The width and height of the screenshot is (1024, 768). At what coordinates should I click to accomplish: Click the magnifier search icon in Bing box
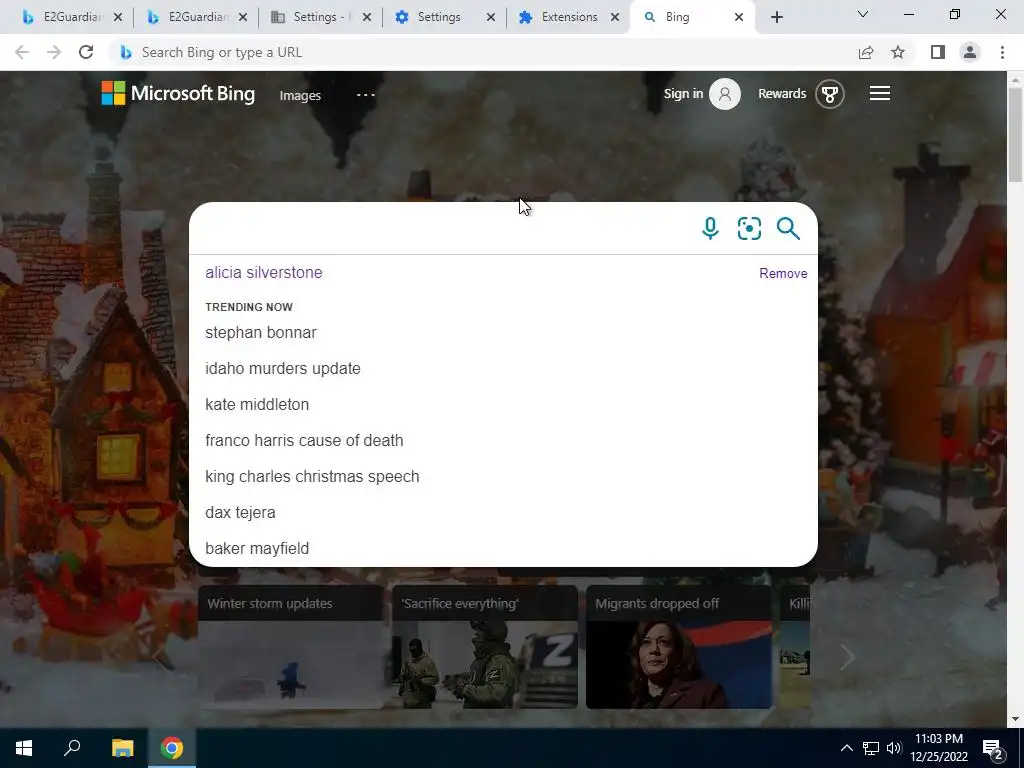click(x=788, y=229)
